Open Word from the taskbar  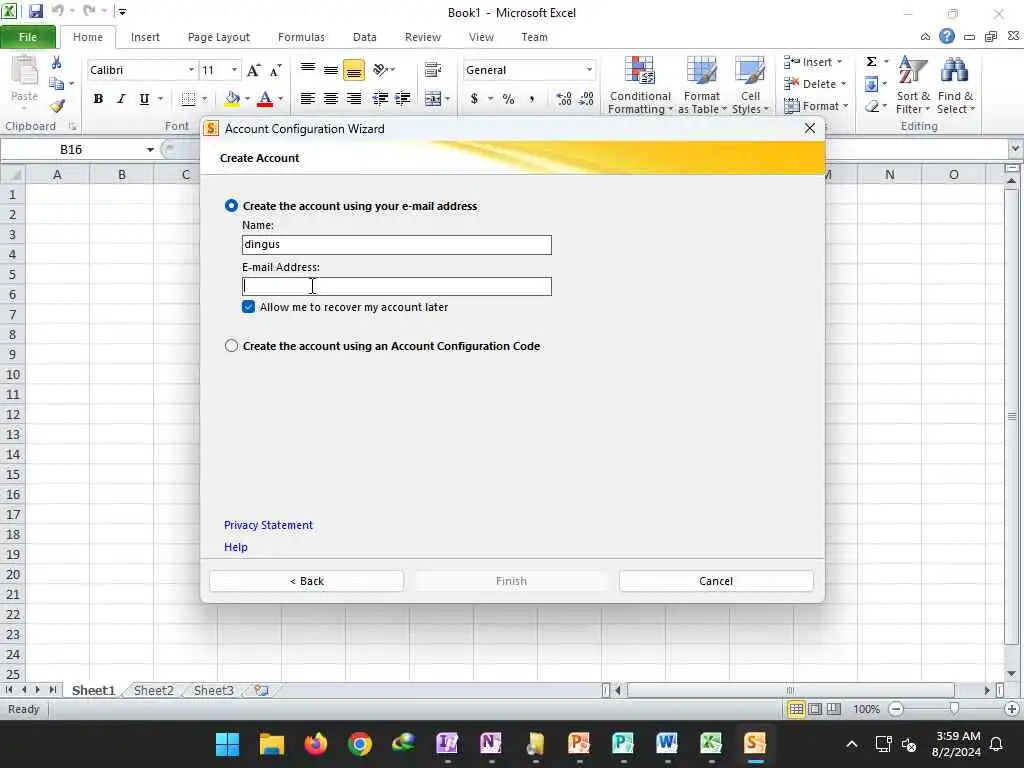point(666,743)
